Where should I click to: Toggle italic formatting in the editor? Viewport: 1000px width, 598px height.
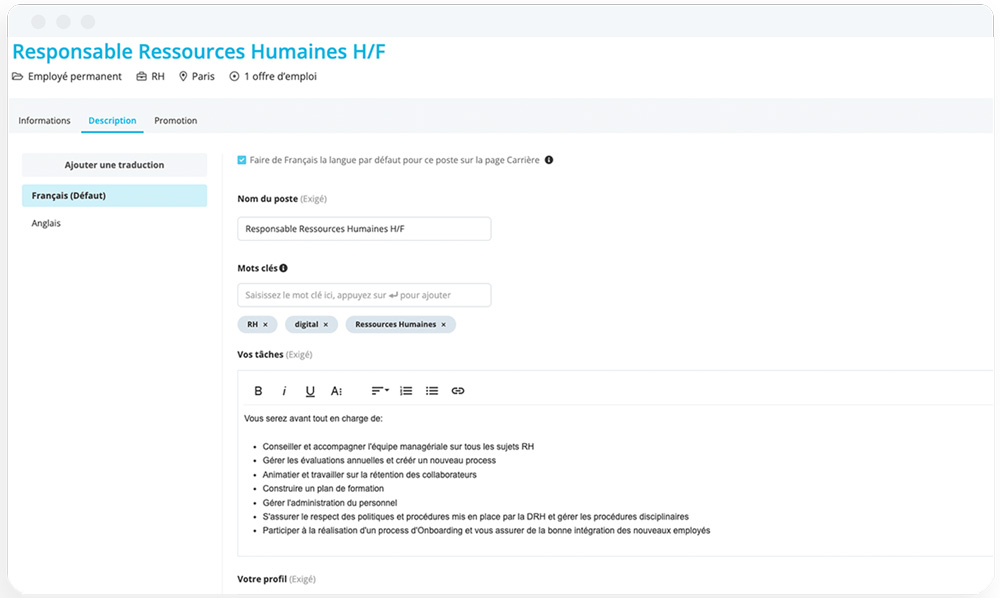tap(284, 391)
